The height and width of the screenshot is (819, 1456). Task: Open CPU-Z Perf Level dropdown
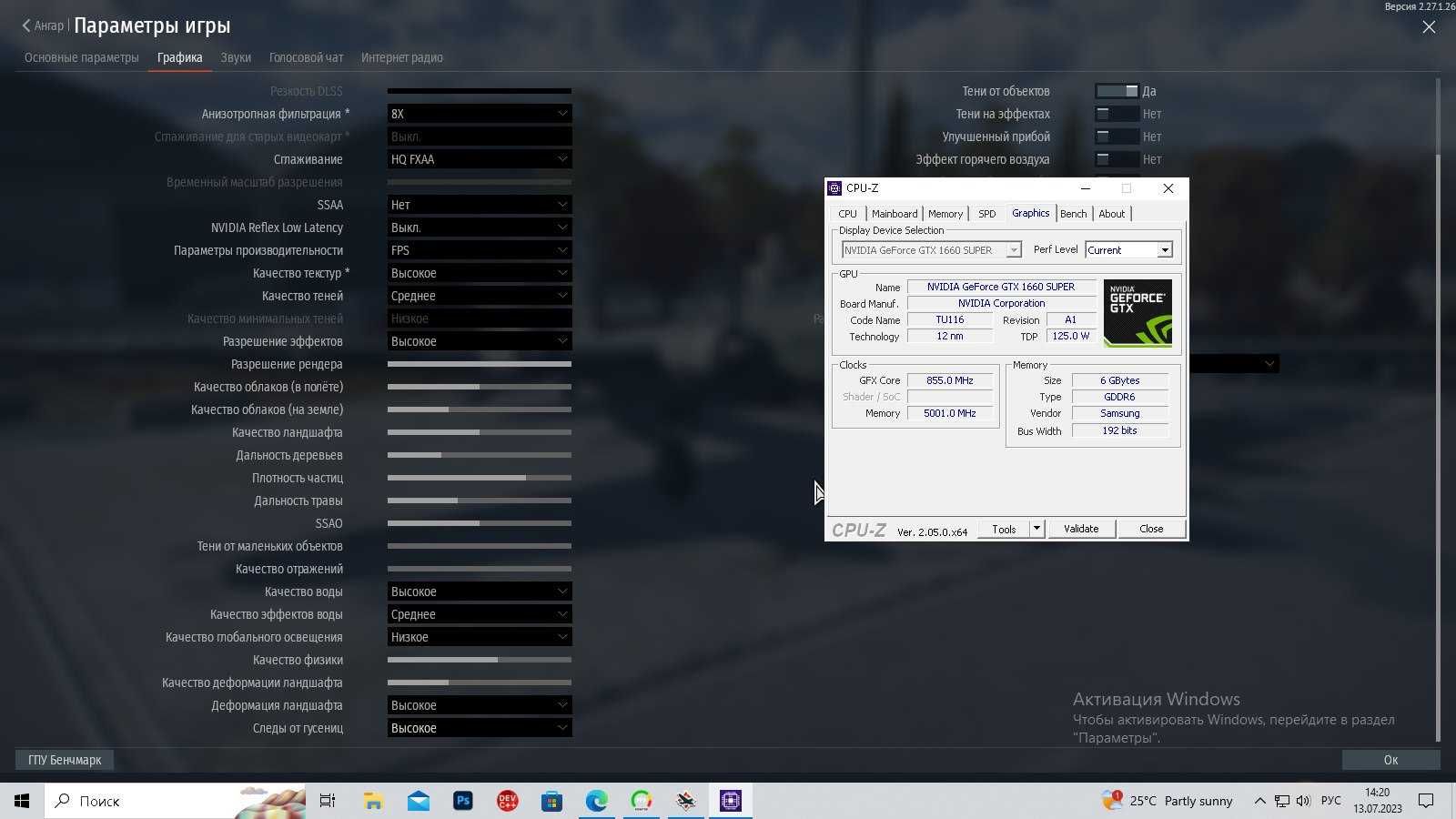coord(1128,250)
